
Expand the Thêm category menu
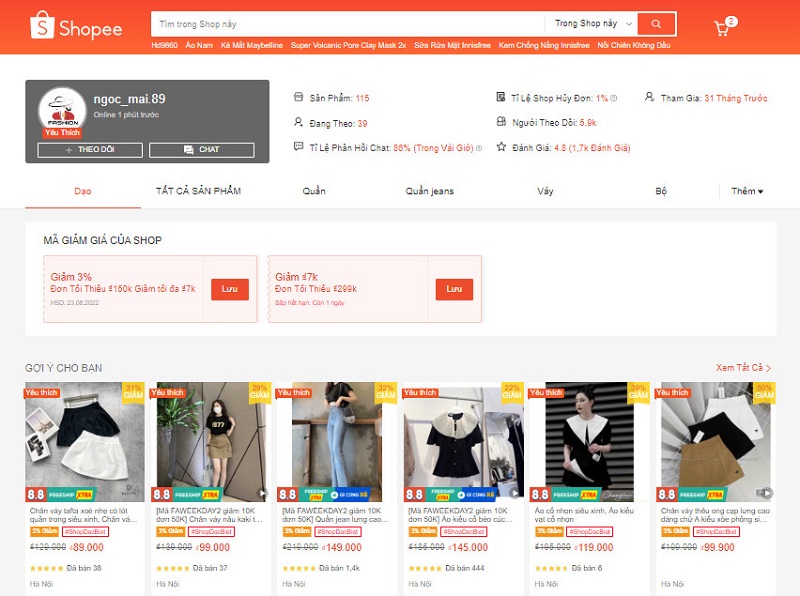747,191
